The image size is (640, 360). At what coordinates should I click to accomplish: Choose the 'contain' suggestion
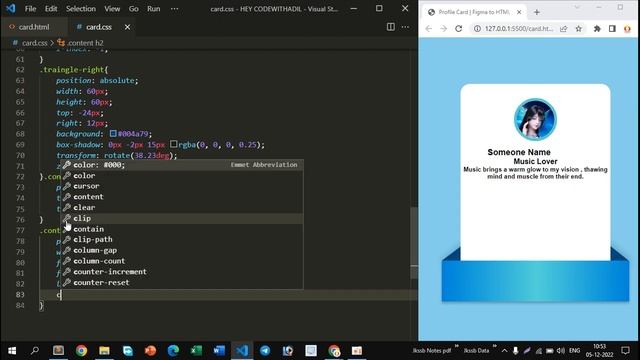pos(182,229)
